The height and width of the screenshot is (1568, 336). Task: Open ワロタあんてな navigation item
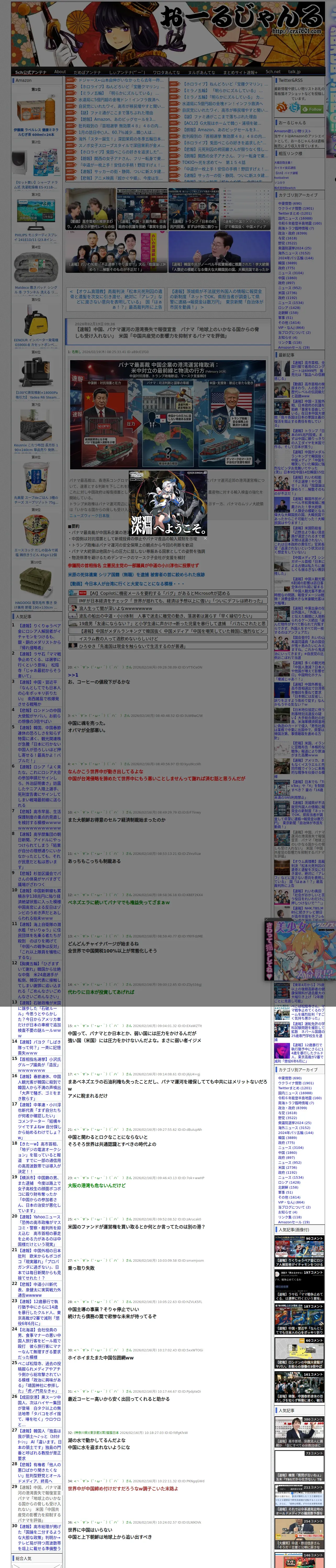tap(166, 72)
